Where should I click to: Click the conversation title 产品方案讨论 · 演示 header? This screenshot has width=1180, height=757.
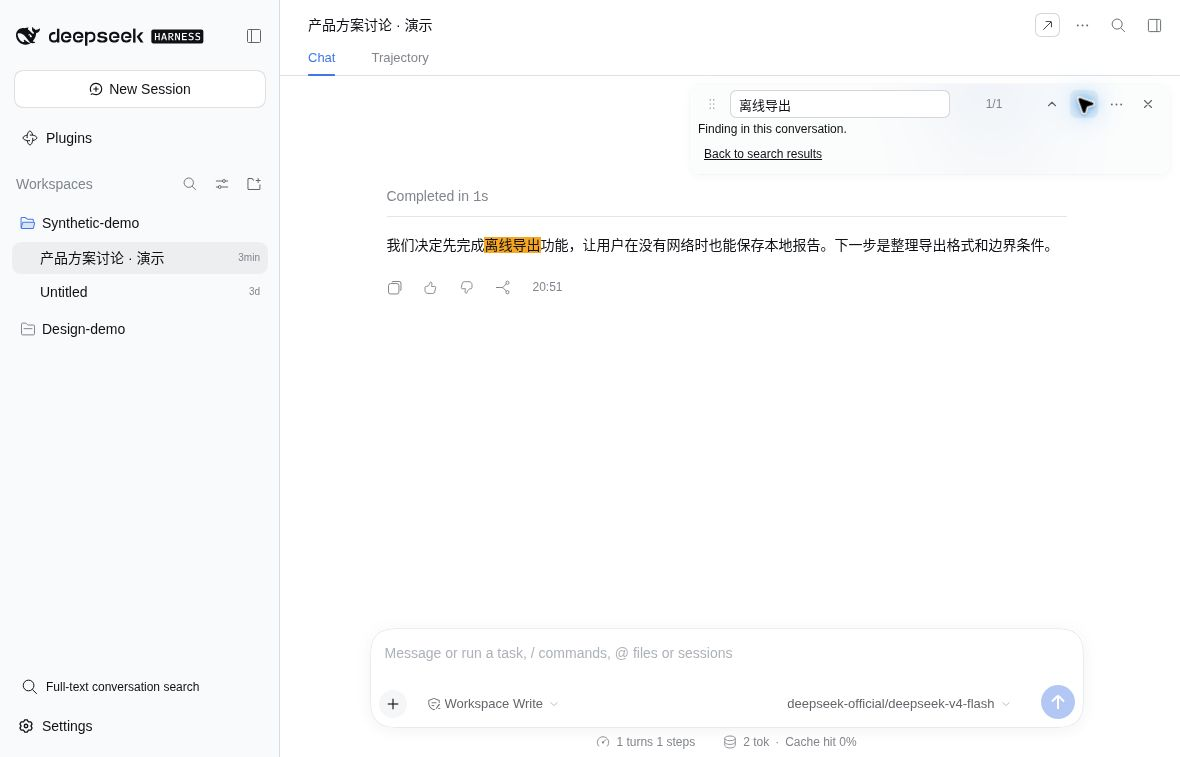[370, 26]
